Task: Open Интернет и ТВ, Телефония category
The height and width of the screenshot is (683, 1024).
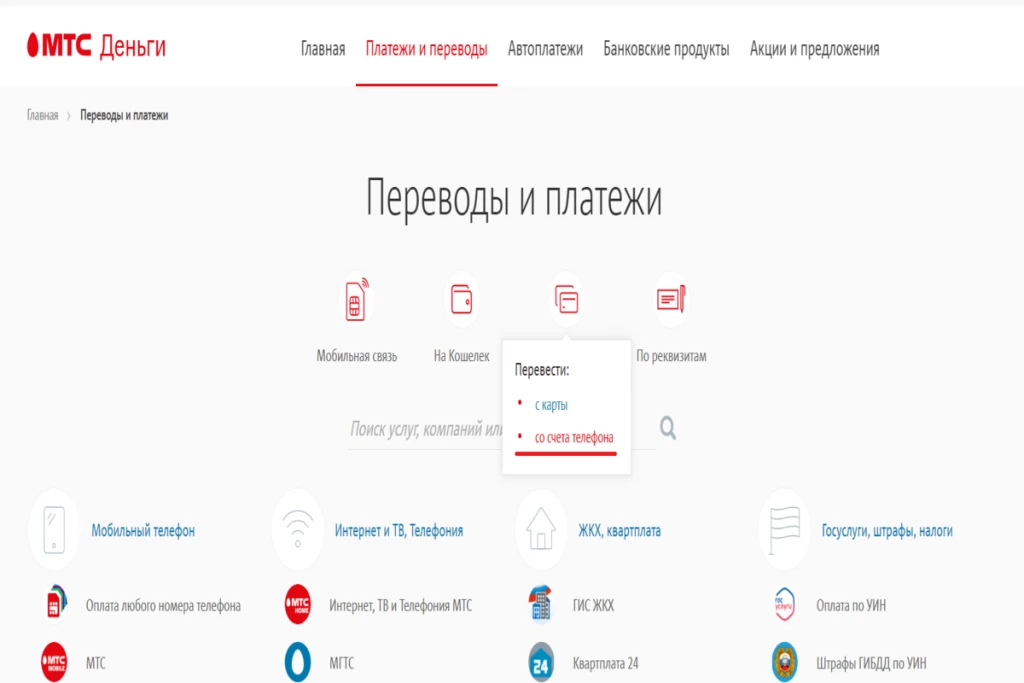Action: coord(399,531)
